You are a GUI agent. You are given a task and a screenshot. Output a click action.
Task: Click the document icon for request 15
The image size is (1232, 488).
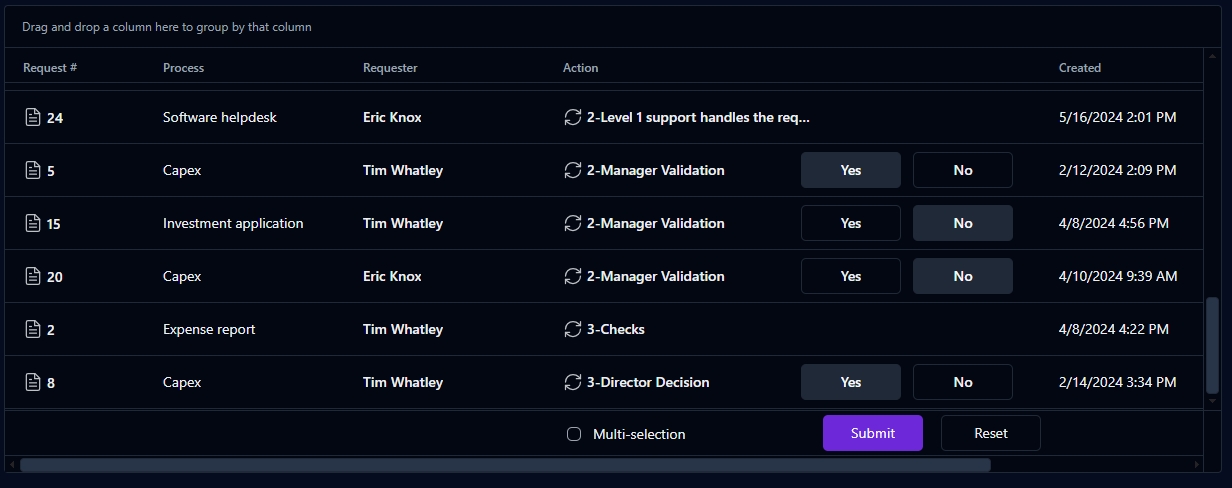click(33, 224)
